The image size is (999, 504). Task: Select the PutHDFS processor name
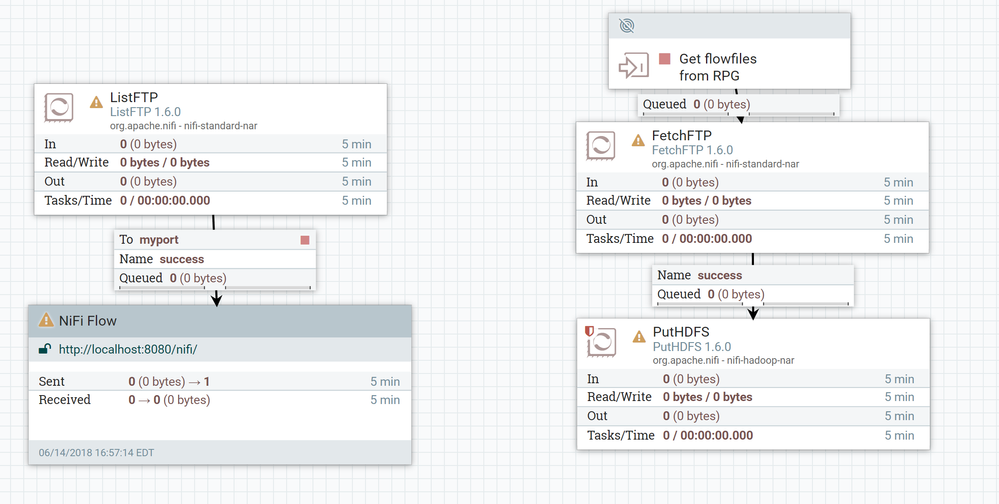(x=683, y=332)
